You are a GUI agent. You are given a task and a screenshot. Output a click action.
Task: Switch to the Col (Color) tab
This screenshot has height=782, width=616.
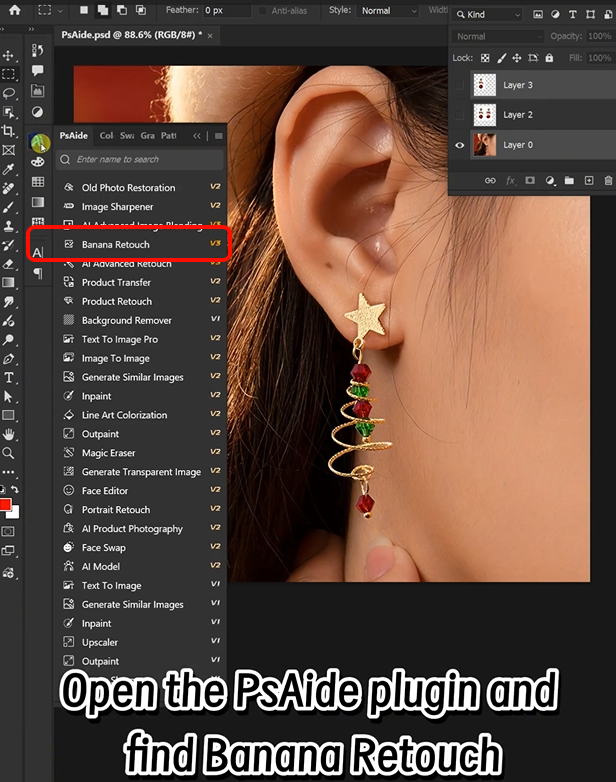[x=106, y=136]
